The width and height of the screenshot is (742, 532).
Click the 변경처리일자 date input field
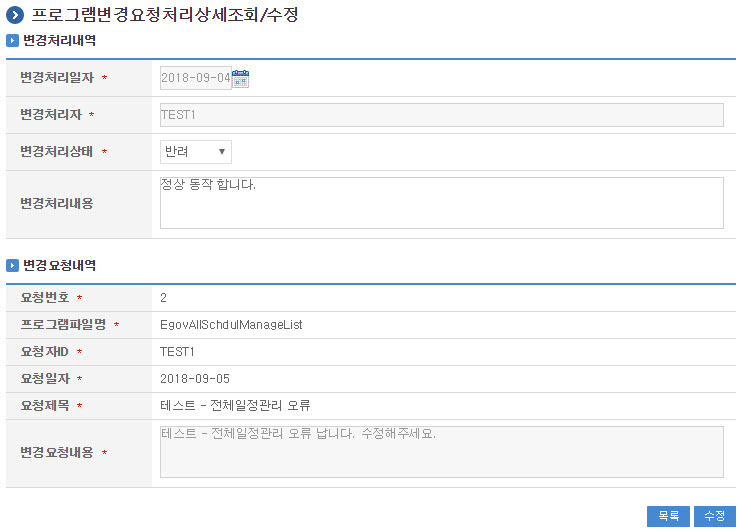click(x=195, y=78)
